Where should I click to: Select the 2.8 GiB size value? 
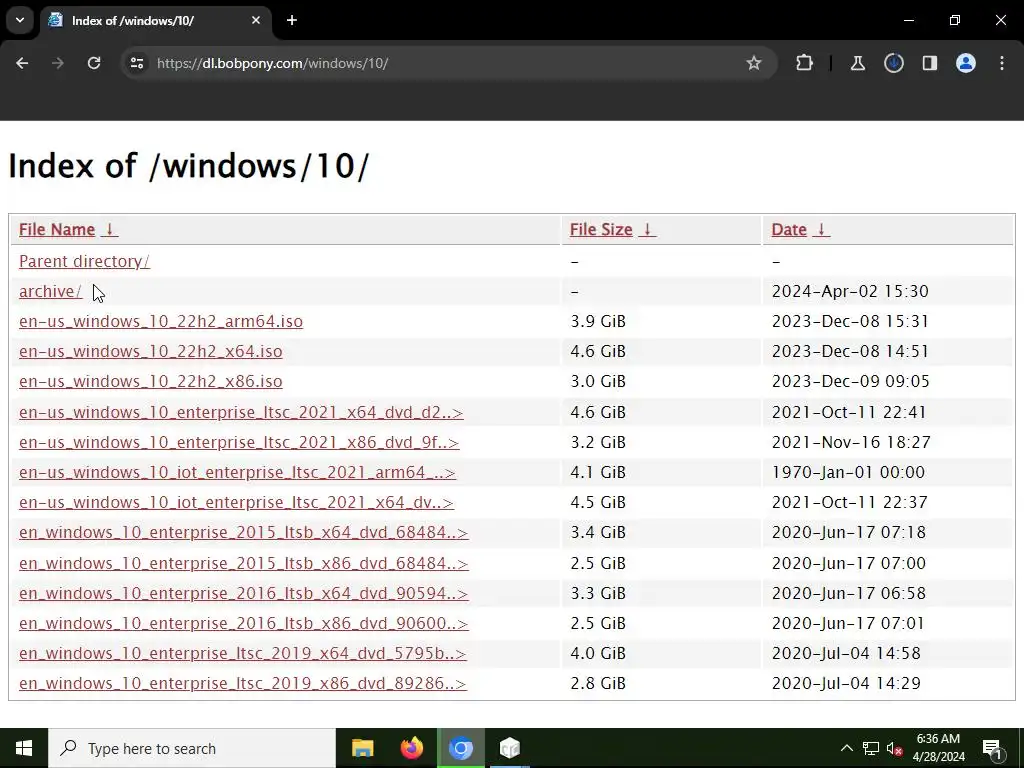click(598, 683)
